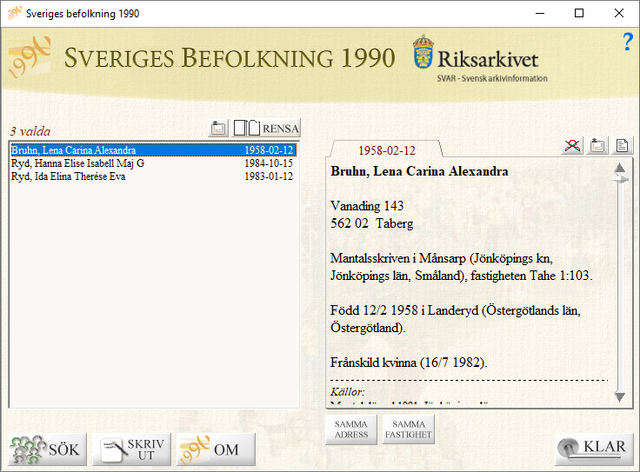This screenshot has width=640, height=472.
Task: Open the OM about button
Action: point(216,450)
